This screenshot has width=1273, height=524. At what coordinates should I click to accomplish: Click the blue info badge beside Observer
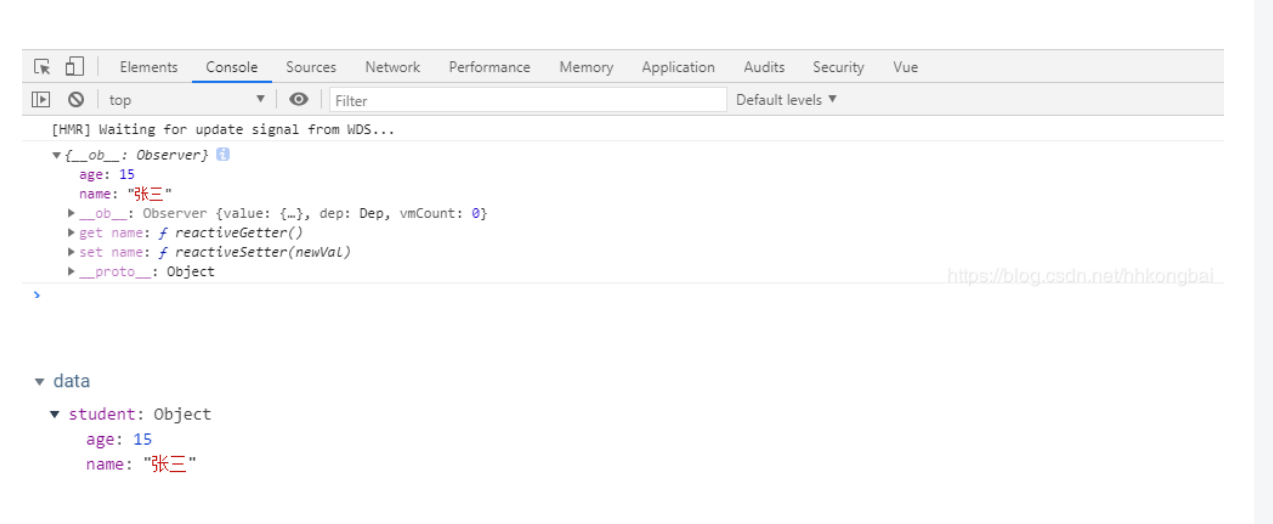click(x=223, y=155)
